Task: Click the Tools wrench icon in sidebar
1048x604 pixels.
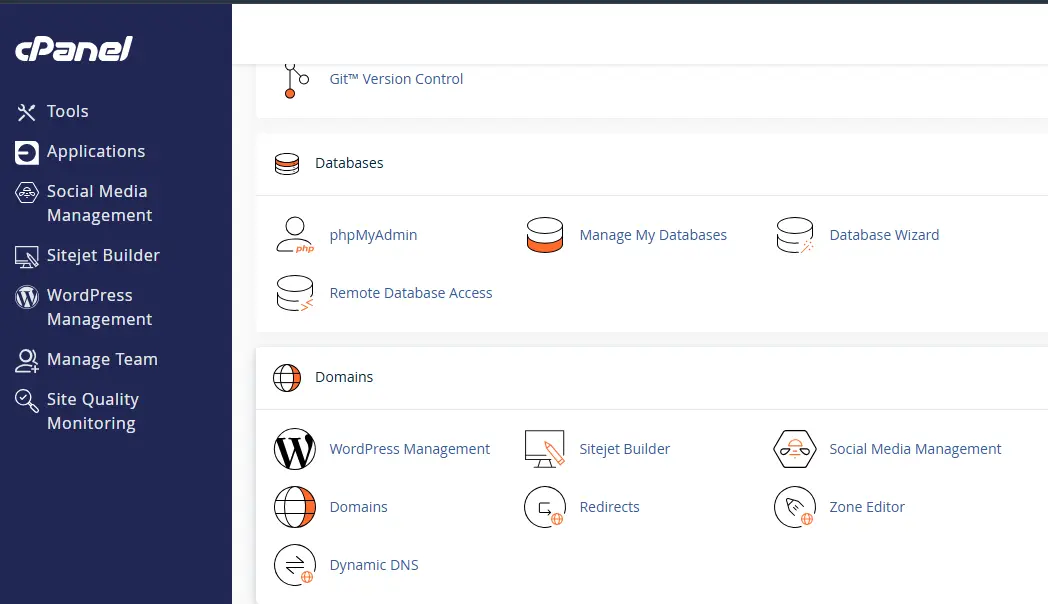Action: pyautogui.click(x=26, y=112)
